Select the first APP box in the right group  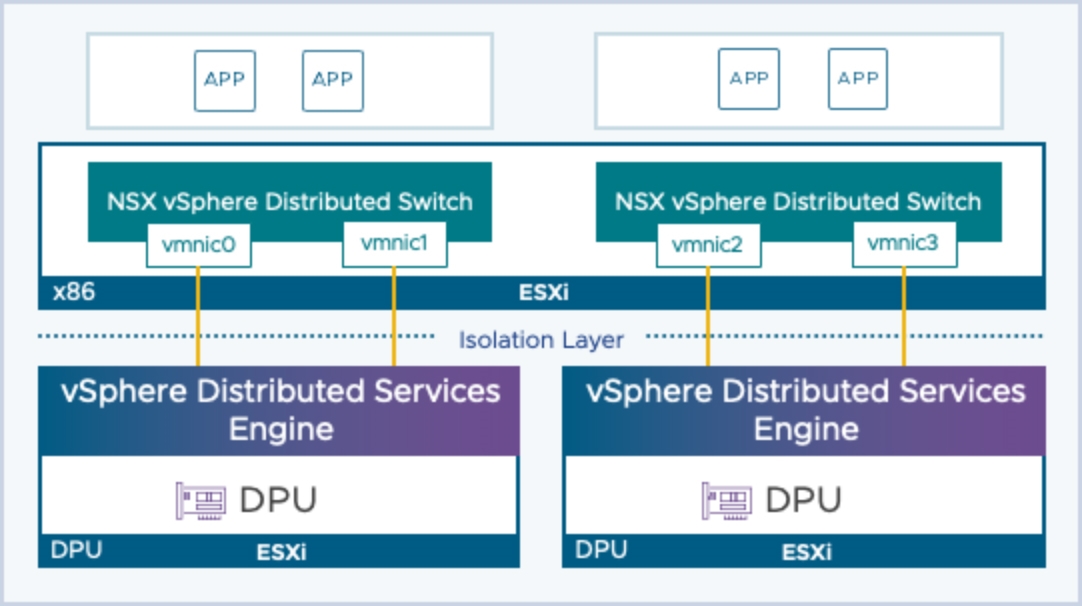pyautogui.click(x=749, y=79)
